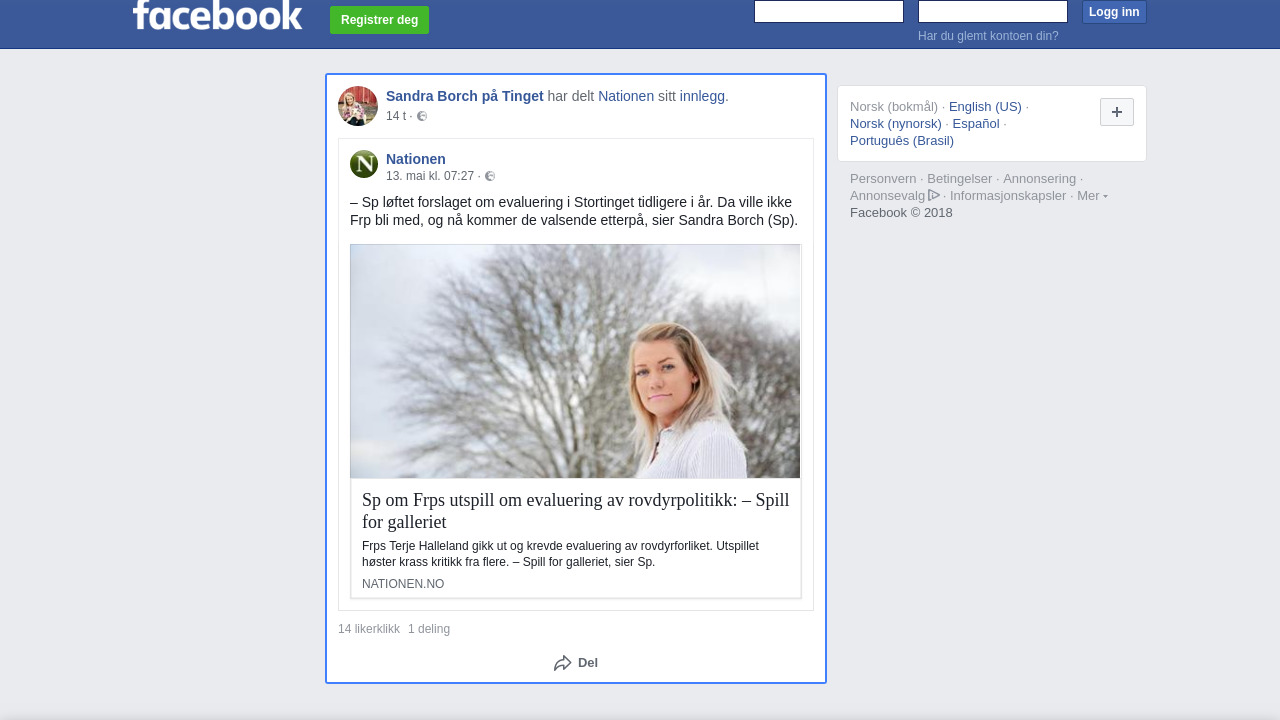Click the 14 t timestamp
The height and width of the screenshot is (720, 1280).
pyautogui.click(x=396, y=116)
